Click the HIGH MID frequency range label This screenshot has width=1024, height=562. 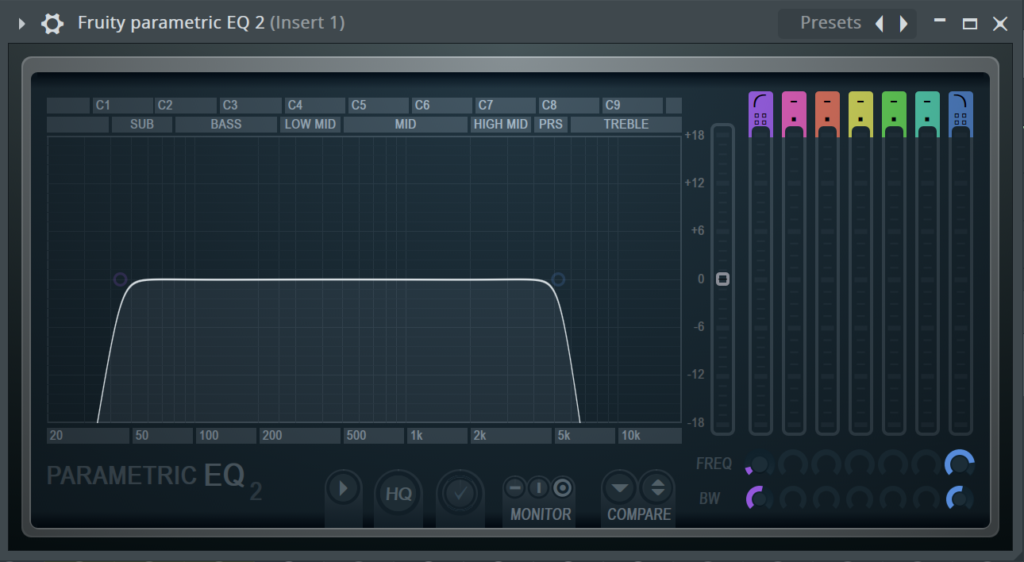500,124
